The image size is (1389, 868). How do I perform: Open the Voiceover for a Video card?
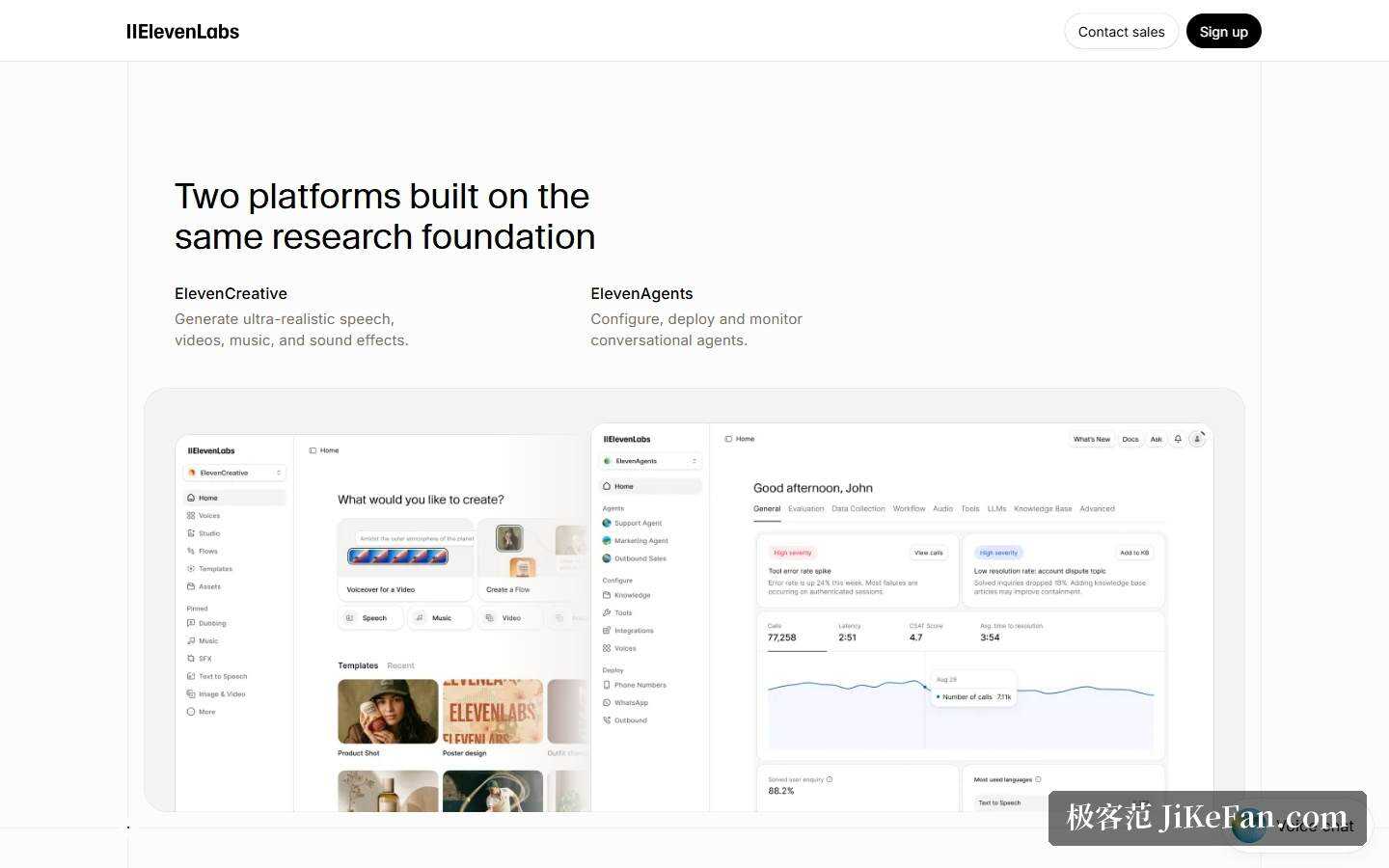tap(405, 559)
